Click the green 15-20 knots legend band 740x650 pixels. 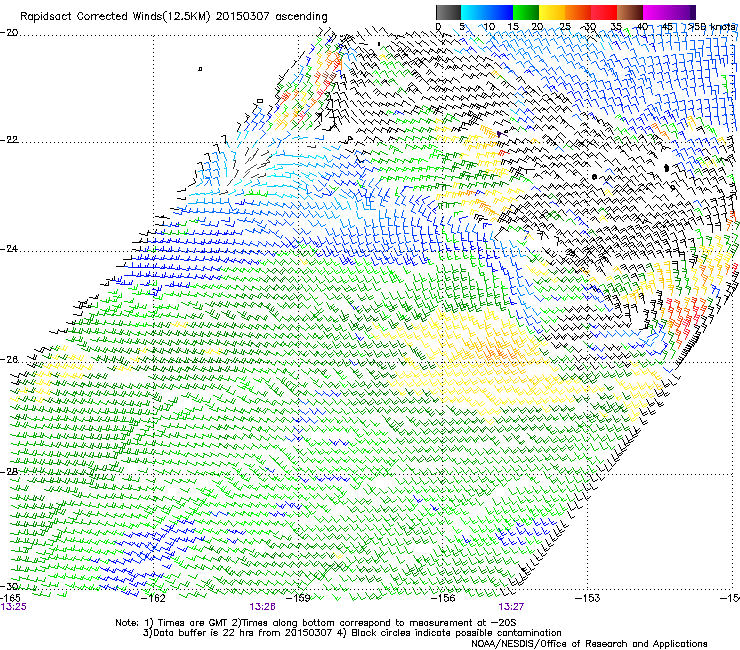point(526,12)
